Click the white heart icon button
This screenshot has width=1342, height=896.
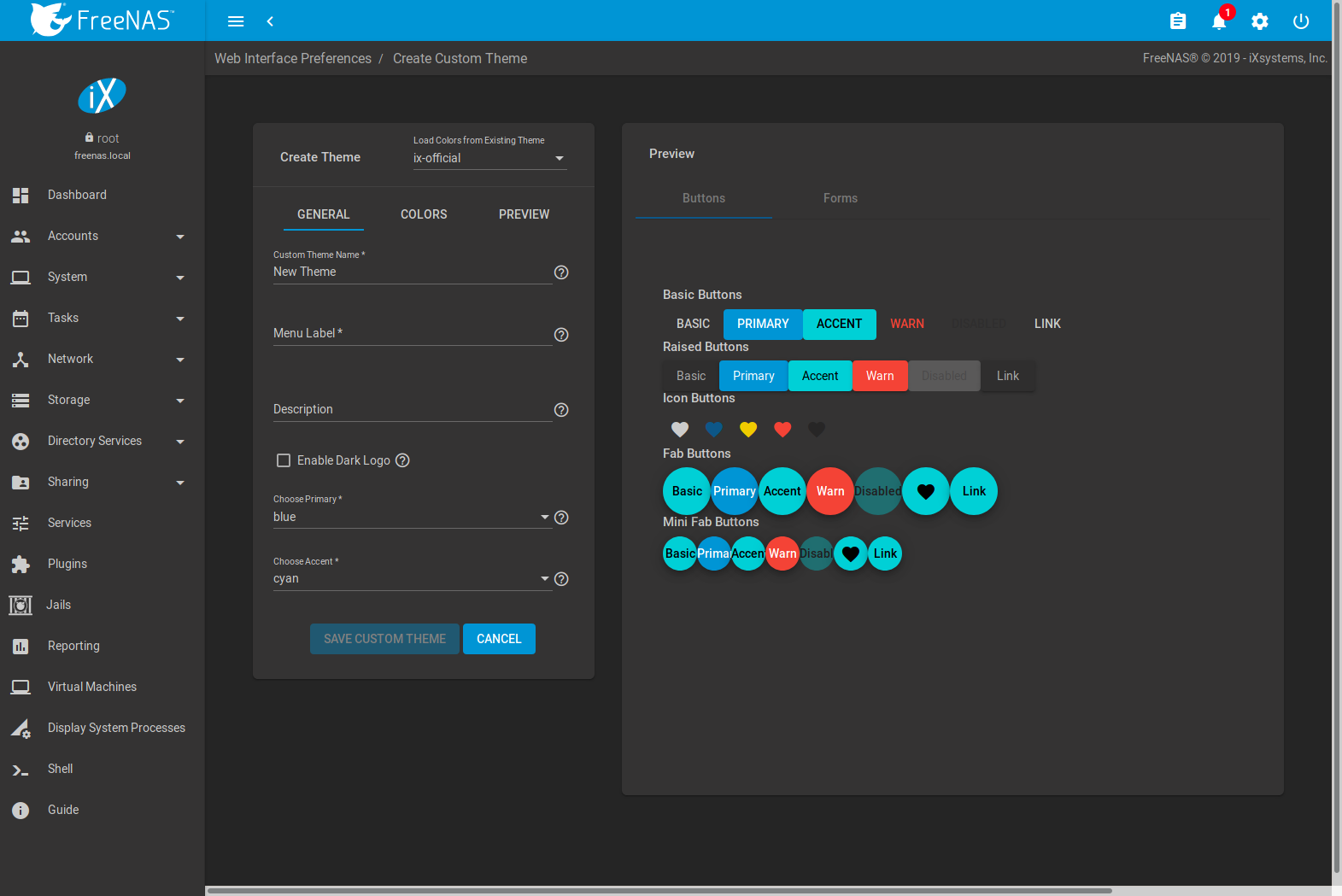click(680, 430)
